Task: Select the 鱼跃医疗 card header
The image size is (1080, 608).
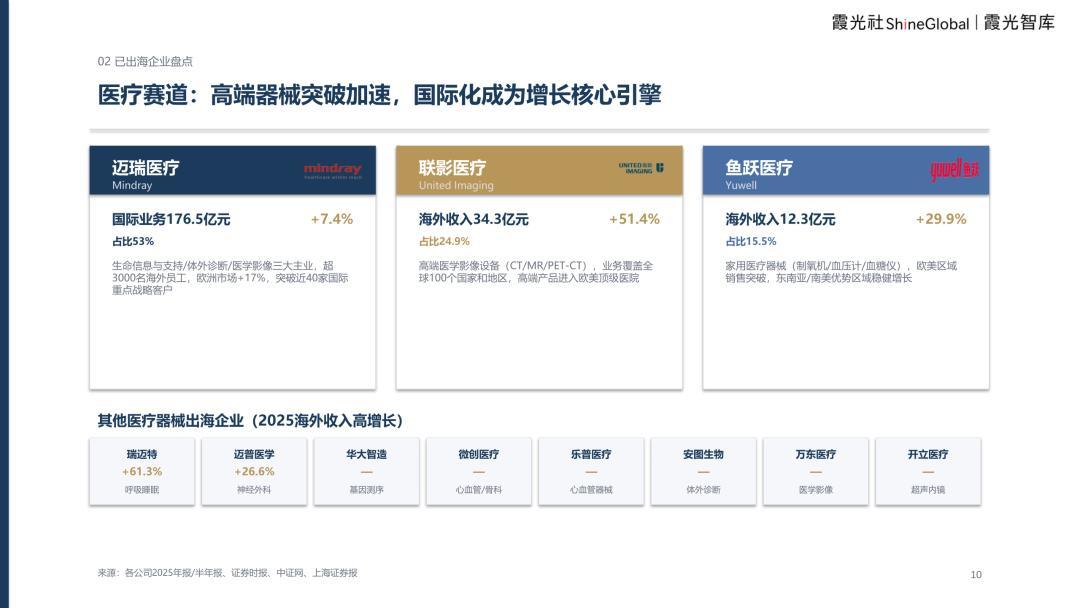Action: pos(846,170)
